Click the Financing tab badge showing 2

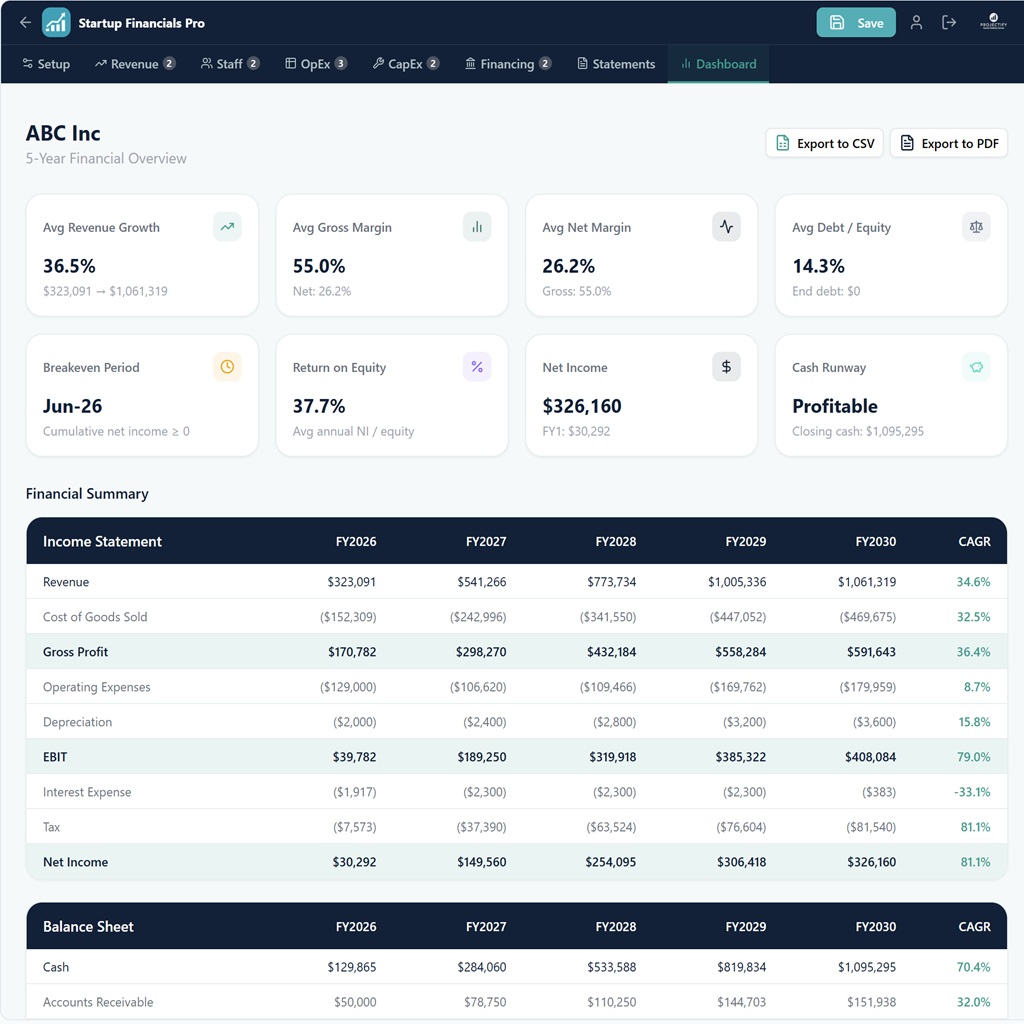click(545, 63)
